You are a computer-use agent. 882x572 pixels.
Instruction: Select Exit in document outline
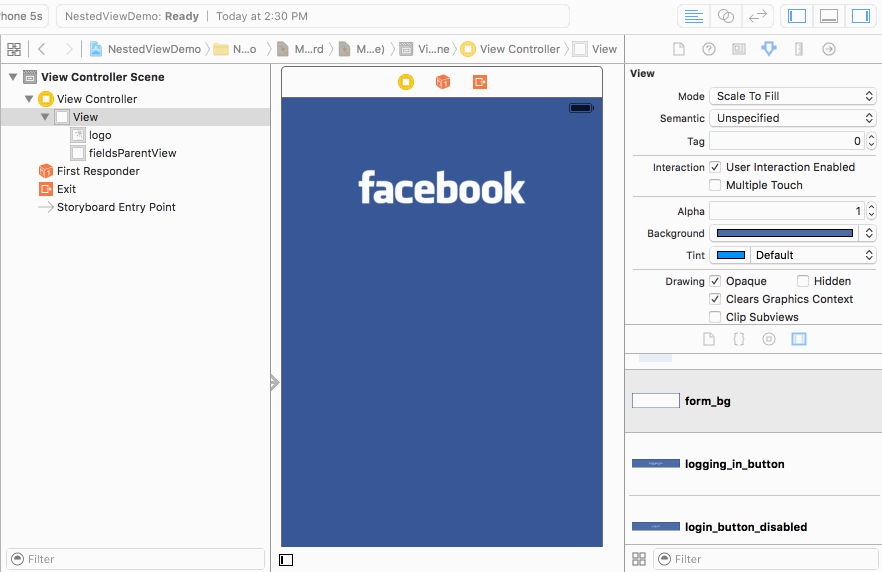coord(57,189)
